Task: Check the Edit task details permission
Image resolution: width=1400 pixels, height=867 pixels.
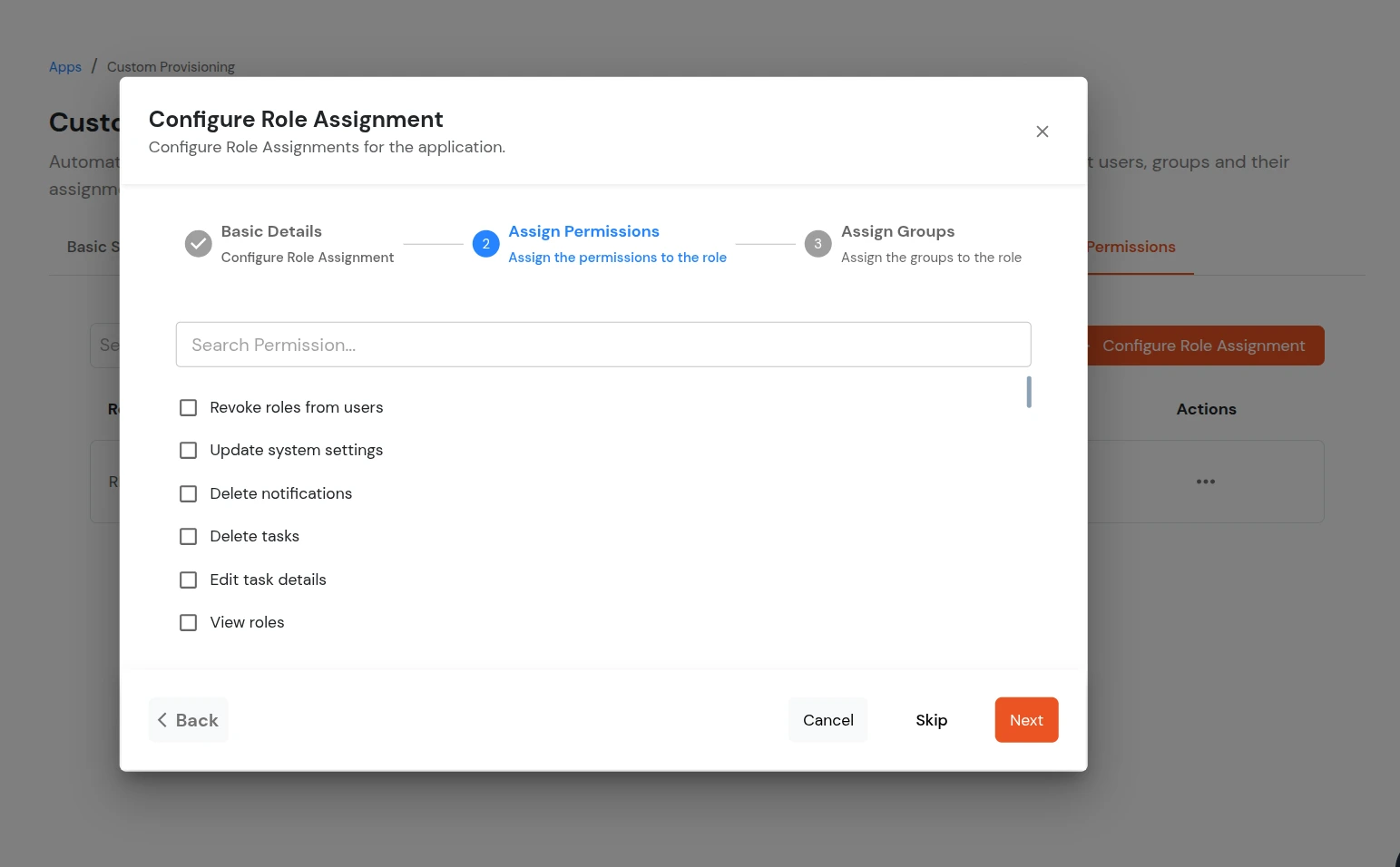Action: point(188,580)
